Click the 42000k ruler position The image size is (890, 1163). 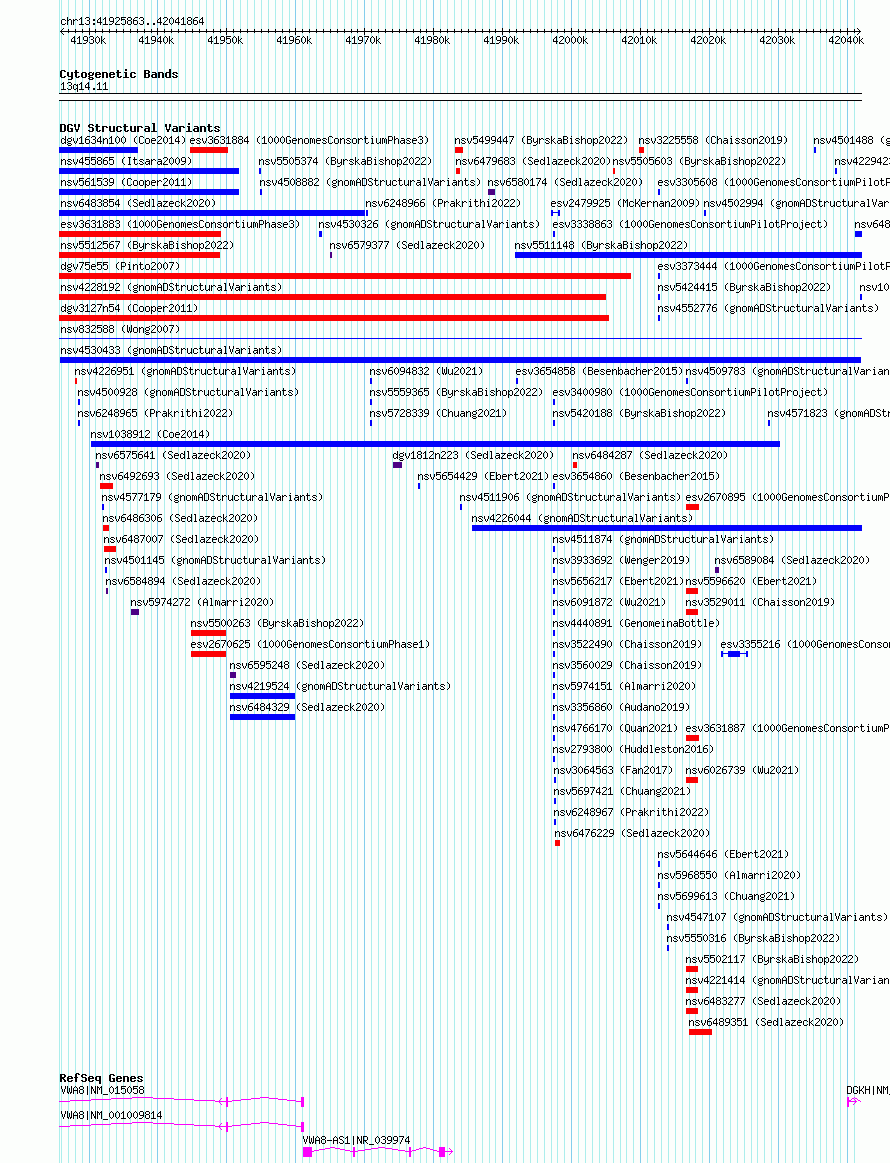pos(570,40)
